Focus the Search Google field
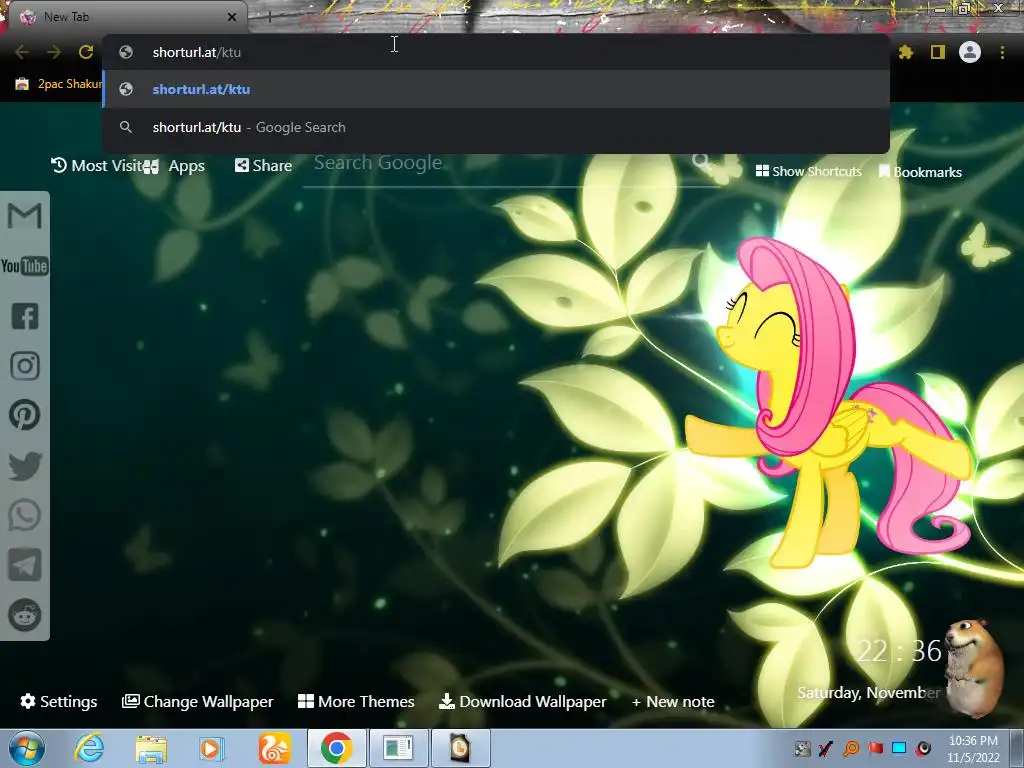This screenshot has width=1024, height=768. [500, 163]
